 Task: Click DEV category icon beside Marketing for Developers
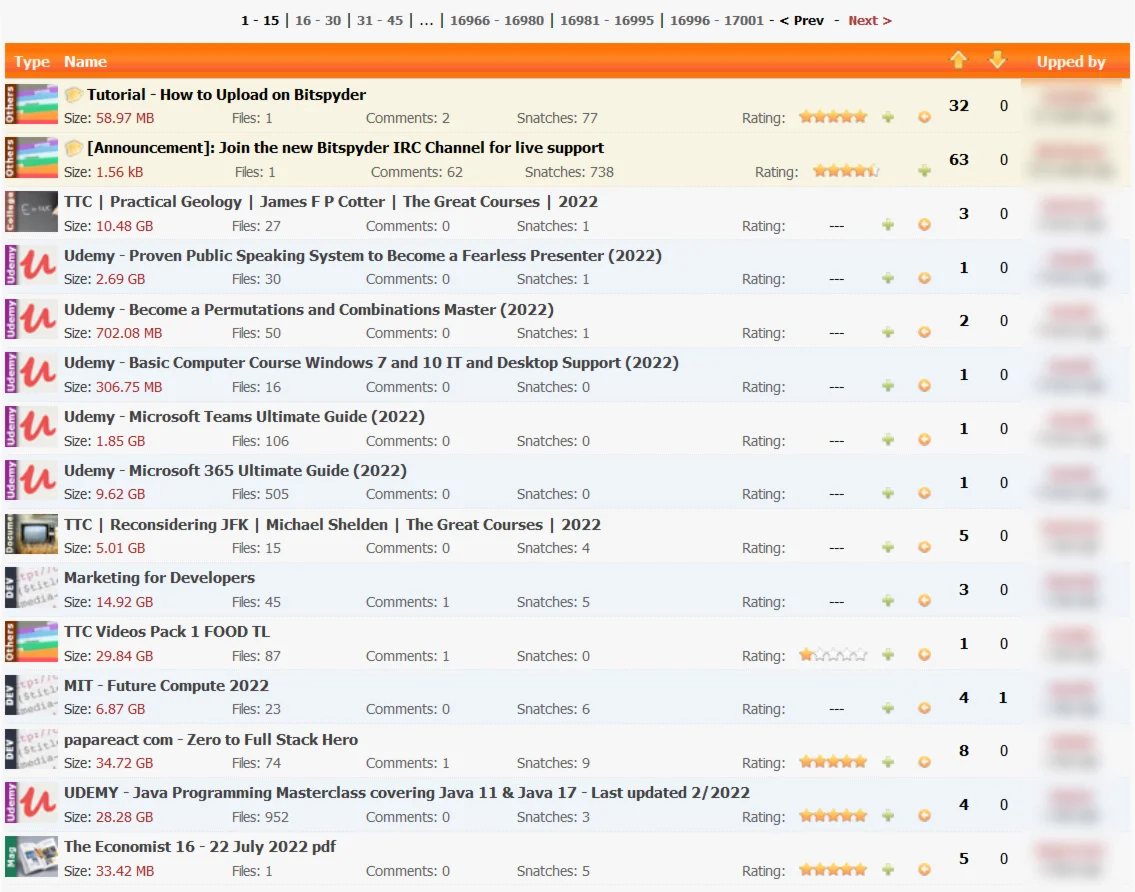coord(31,588)
